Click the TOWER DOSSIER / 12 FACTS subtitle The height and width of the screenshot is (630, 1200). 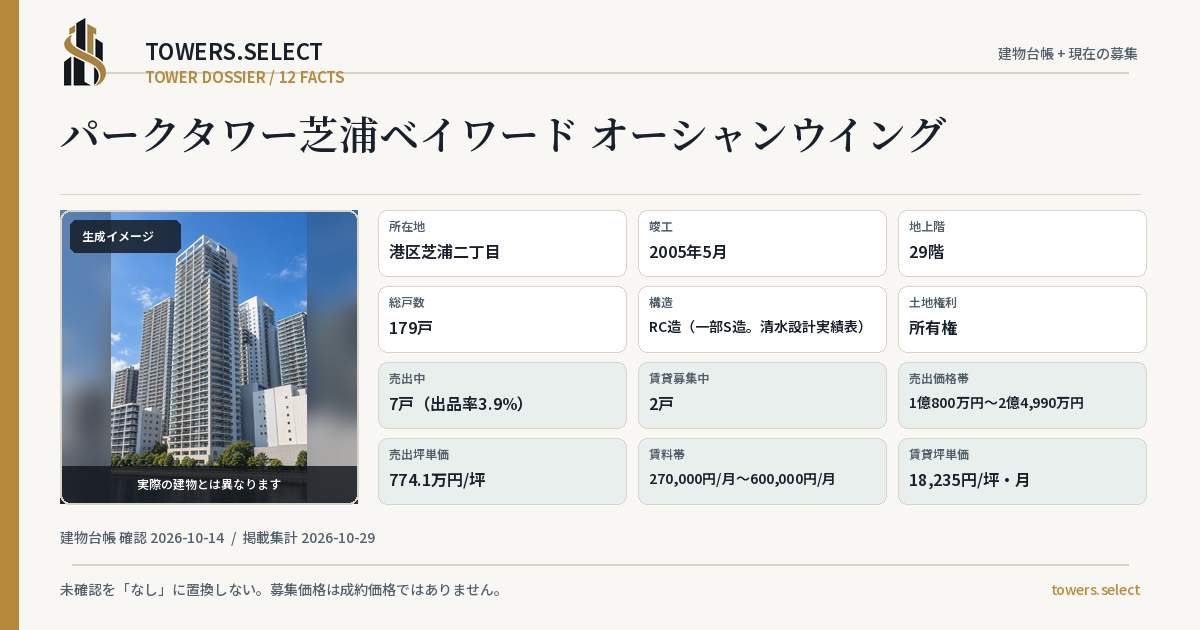(245, 77)
